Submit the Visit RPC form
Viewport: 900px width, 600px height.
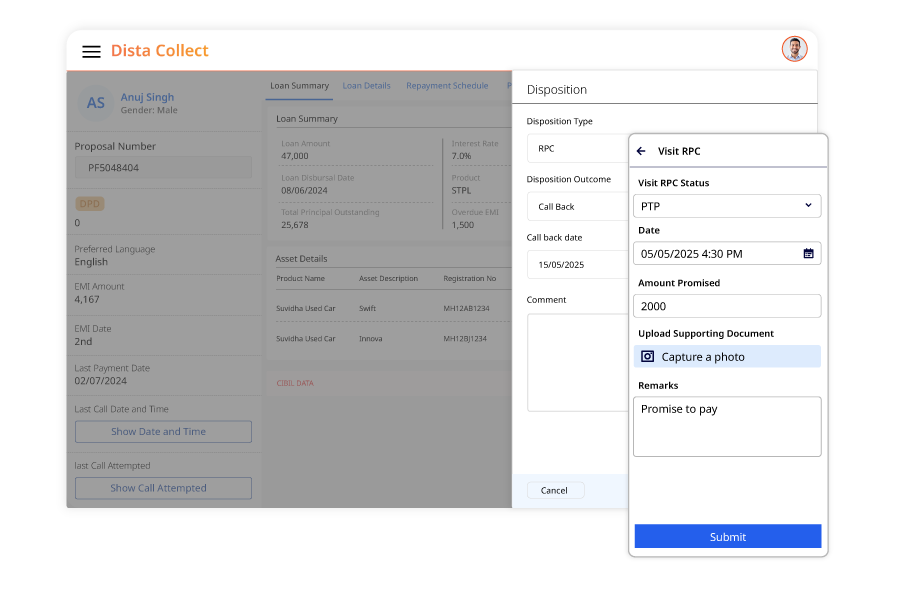728,536
